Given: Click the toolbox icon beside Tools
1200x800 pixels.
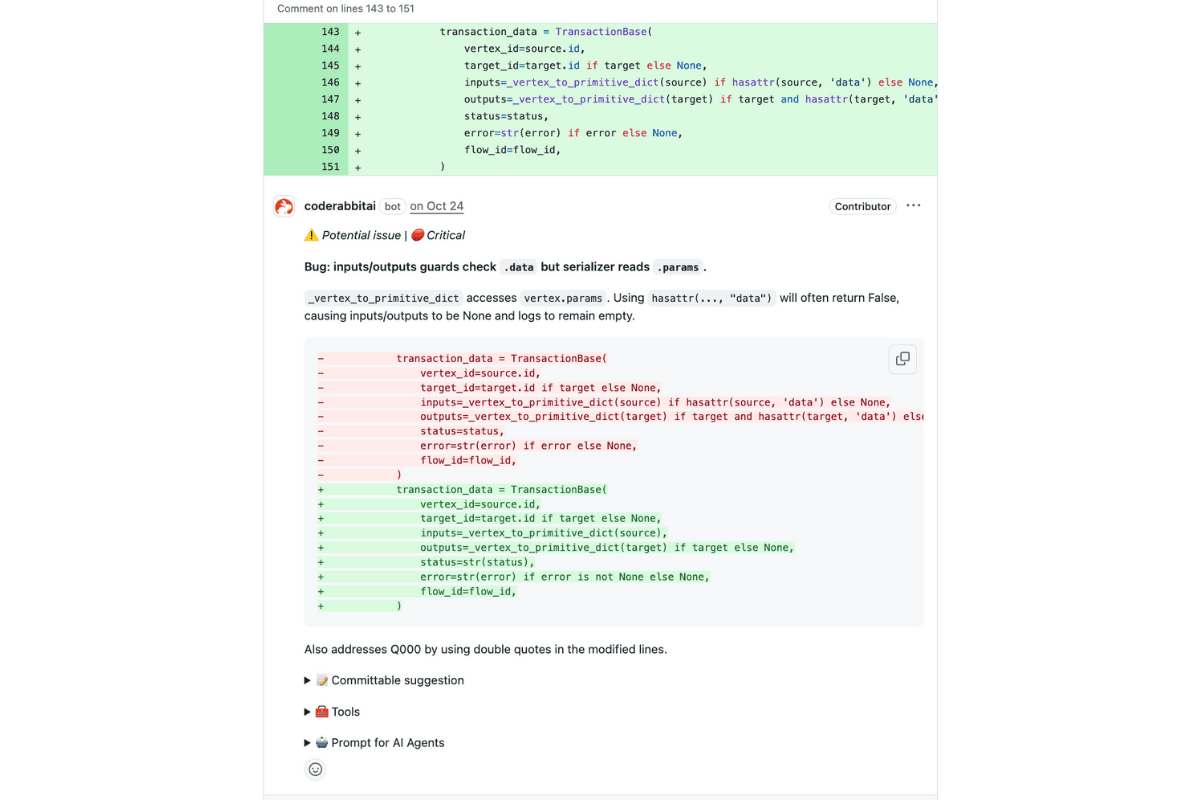Looking at the screenshot, I should coord(322,712).
